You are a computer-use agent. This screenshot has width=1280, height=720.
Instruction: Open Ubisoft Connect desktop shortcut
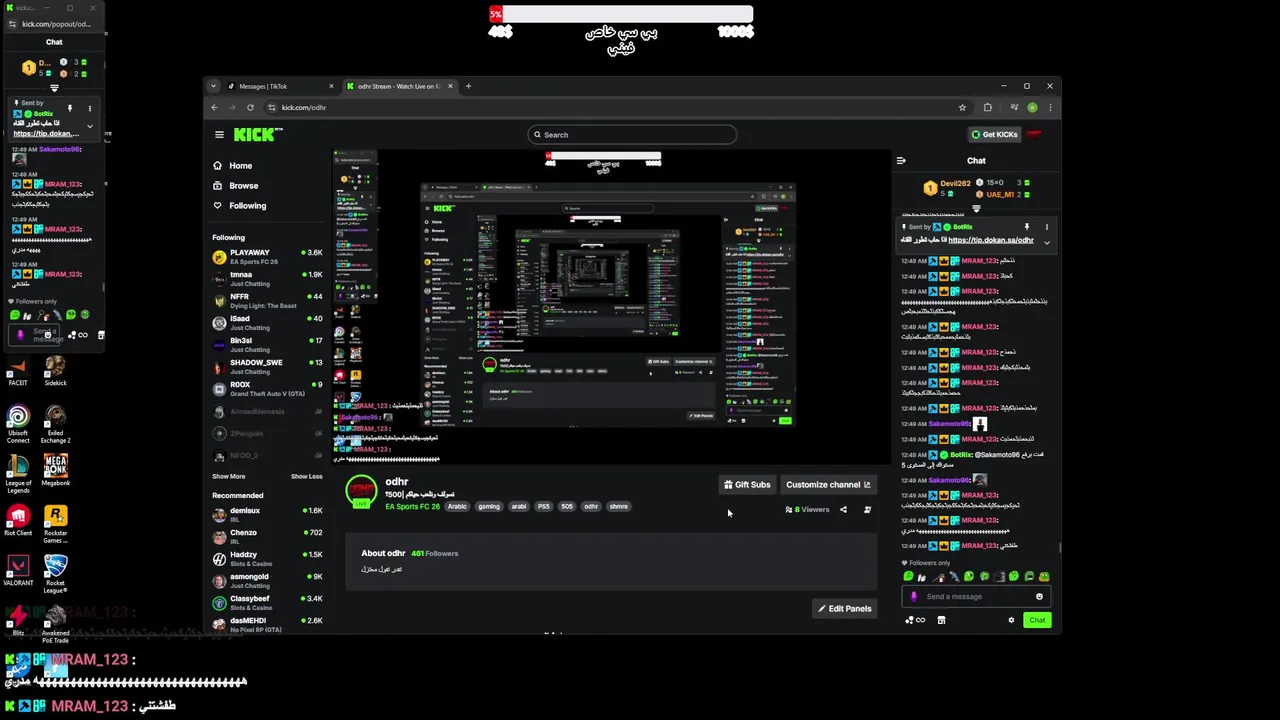click(x=18, y=424)
